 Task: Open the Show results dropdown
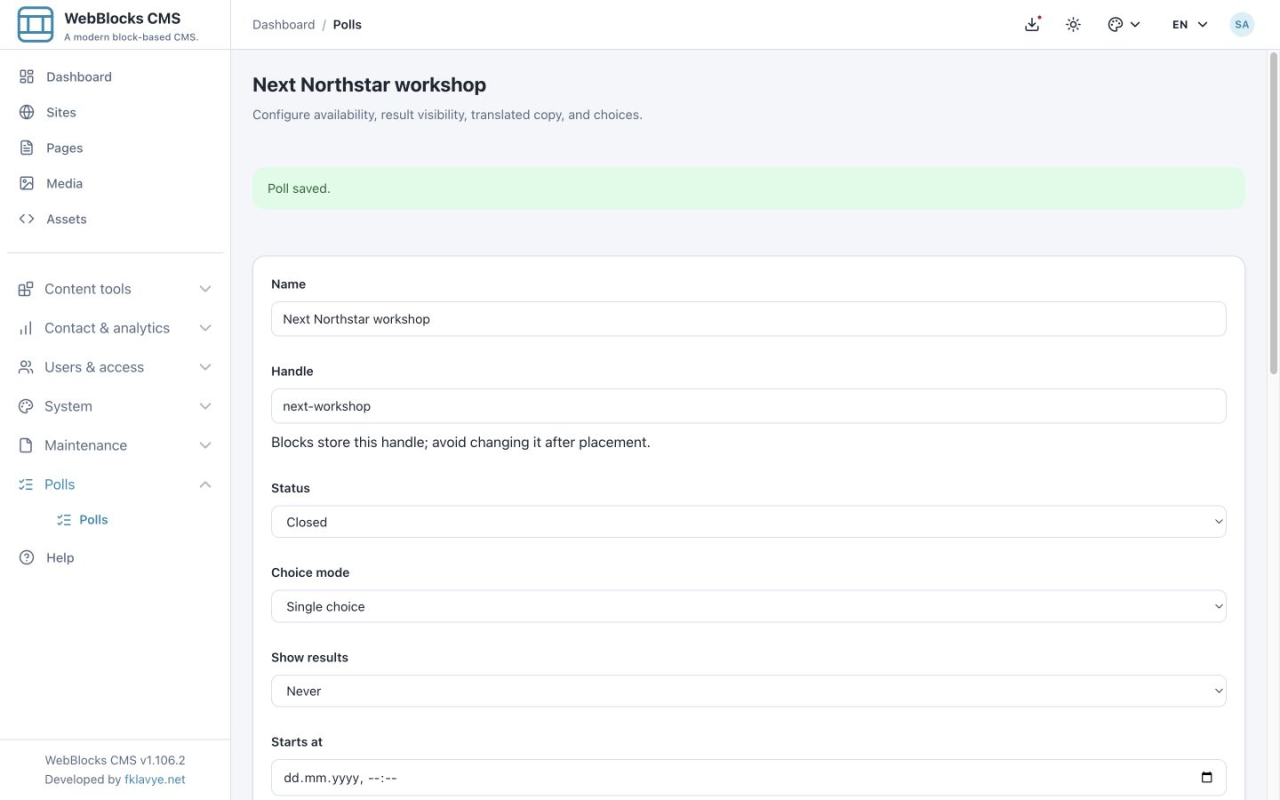click(748, 691)
